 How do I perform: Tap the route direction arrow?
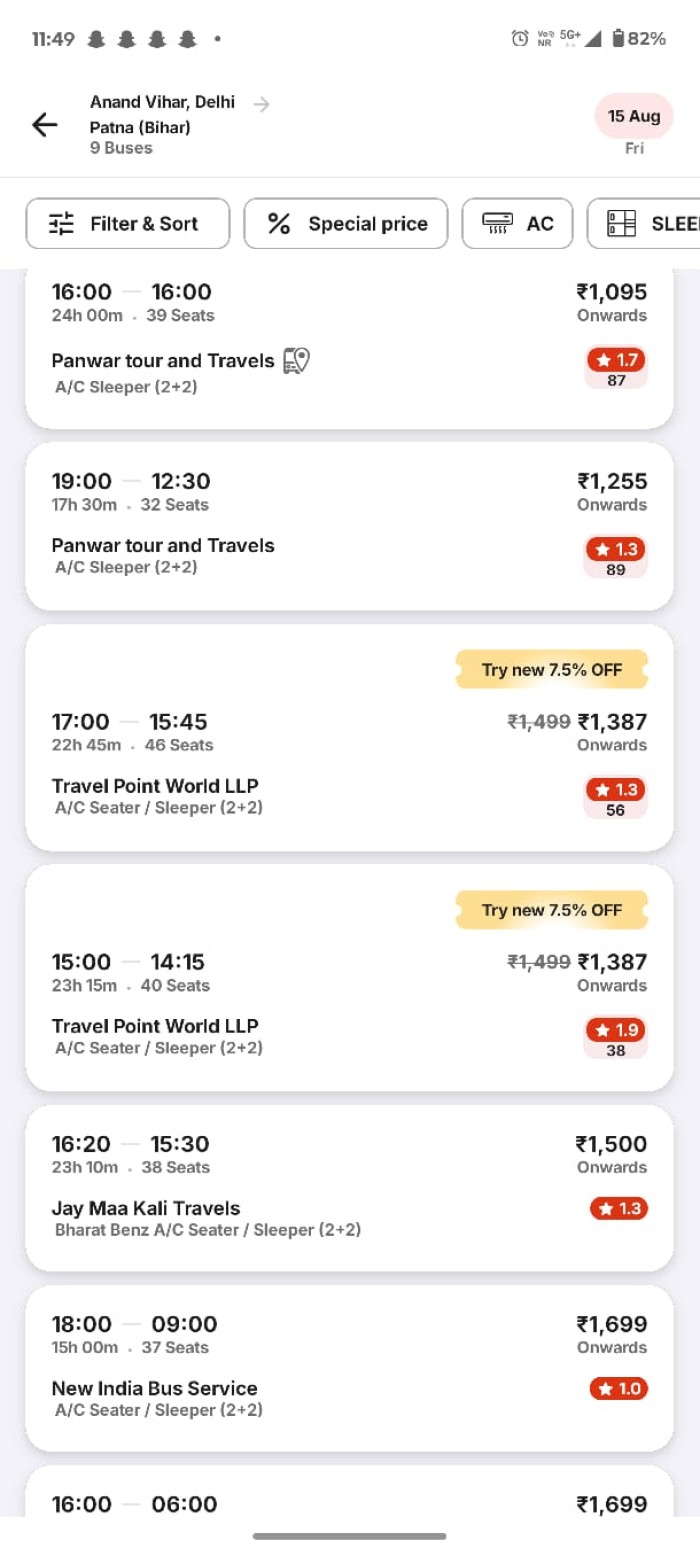[262, 103]
